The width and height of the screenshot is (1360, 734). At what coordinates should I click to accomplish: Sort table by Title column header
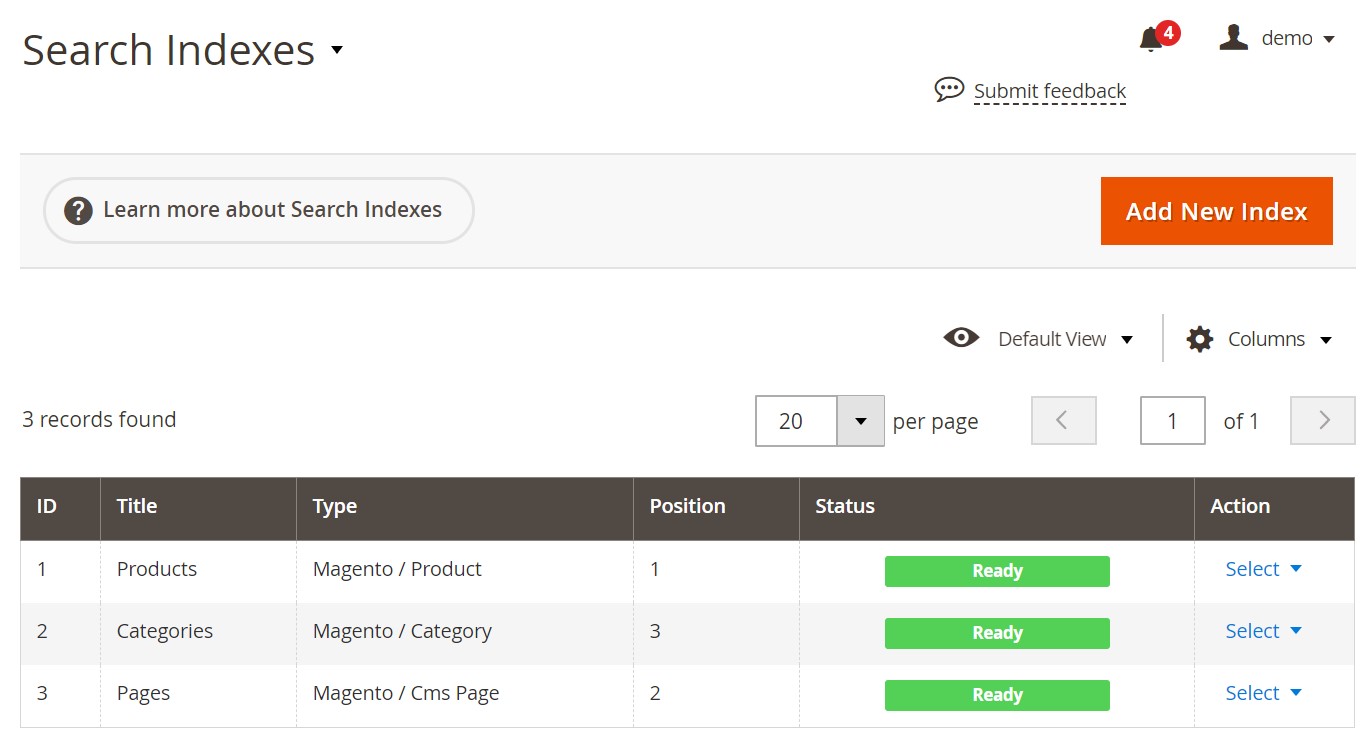(x=137, y=506)
